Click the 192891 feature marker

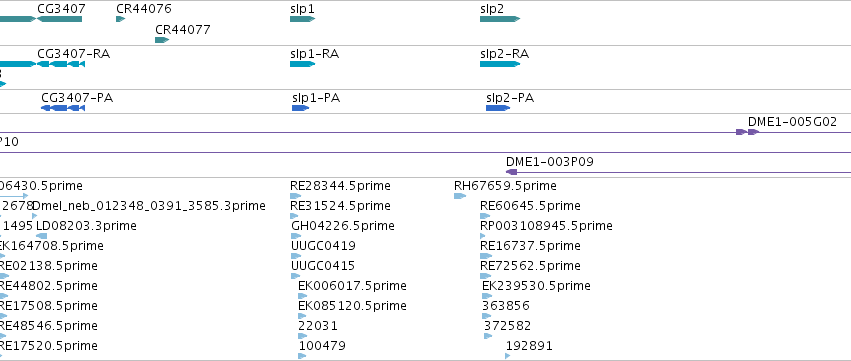pyautogui.click(x=507, y=356)
